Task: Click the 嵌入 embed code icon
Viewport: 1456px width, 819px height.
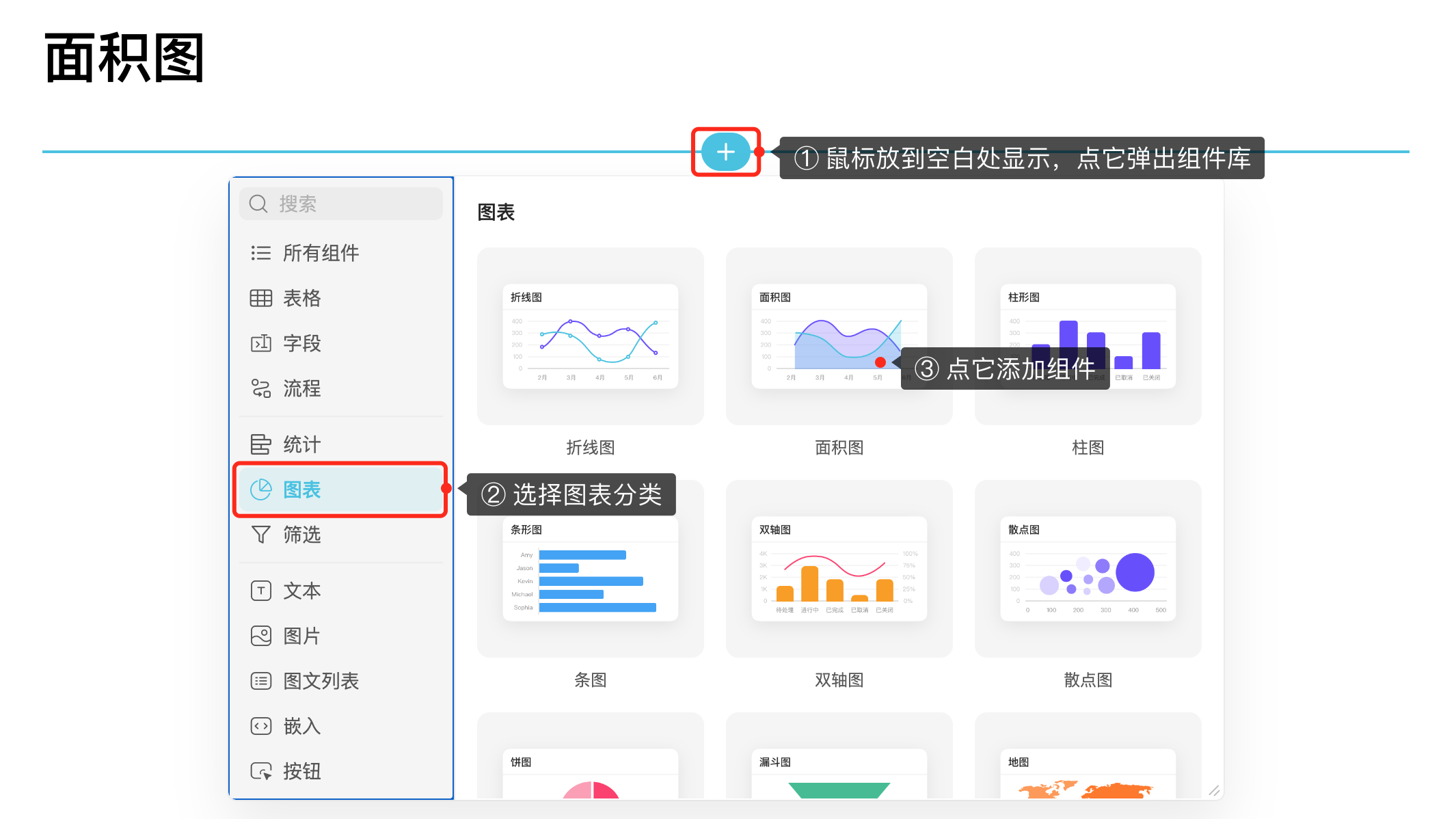Action: pyautogui.click(x=260, y=726)
